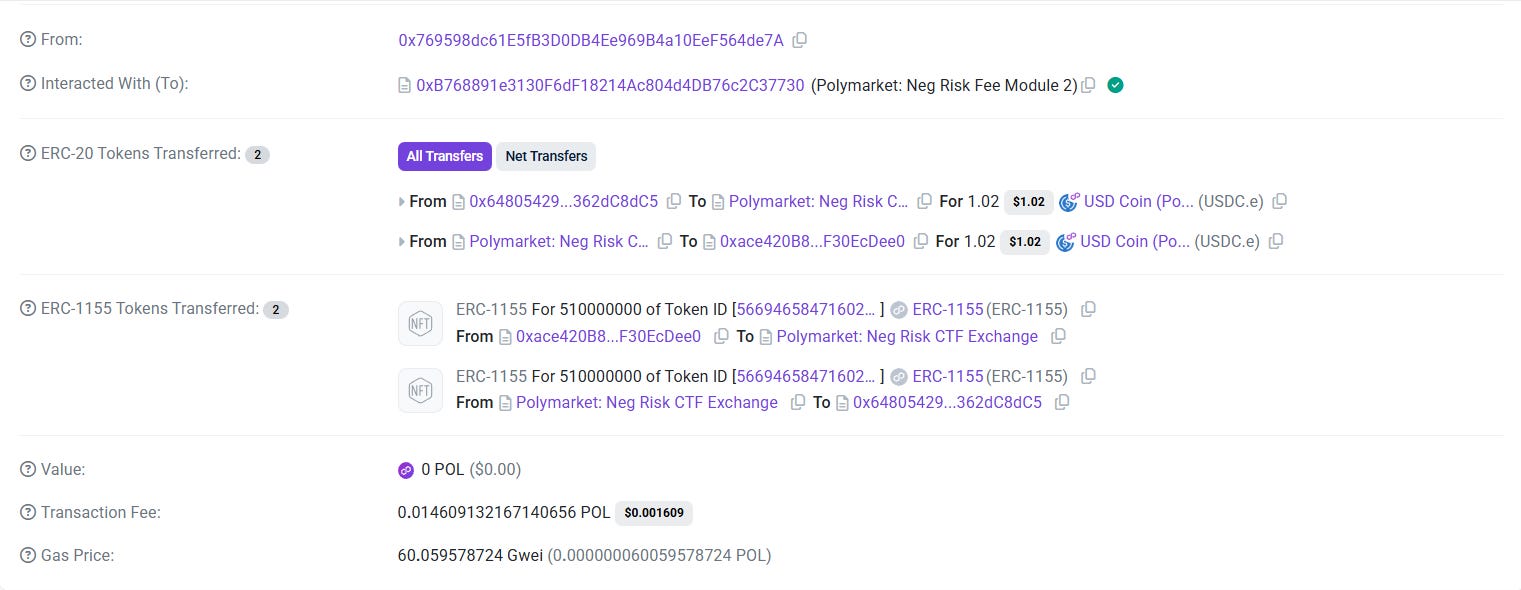Copy CTF Exchange recipient in first ERC-1155 transfer
1521x590 pixels.
point(1058,337)
